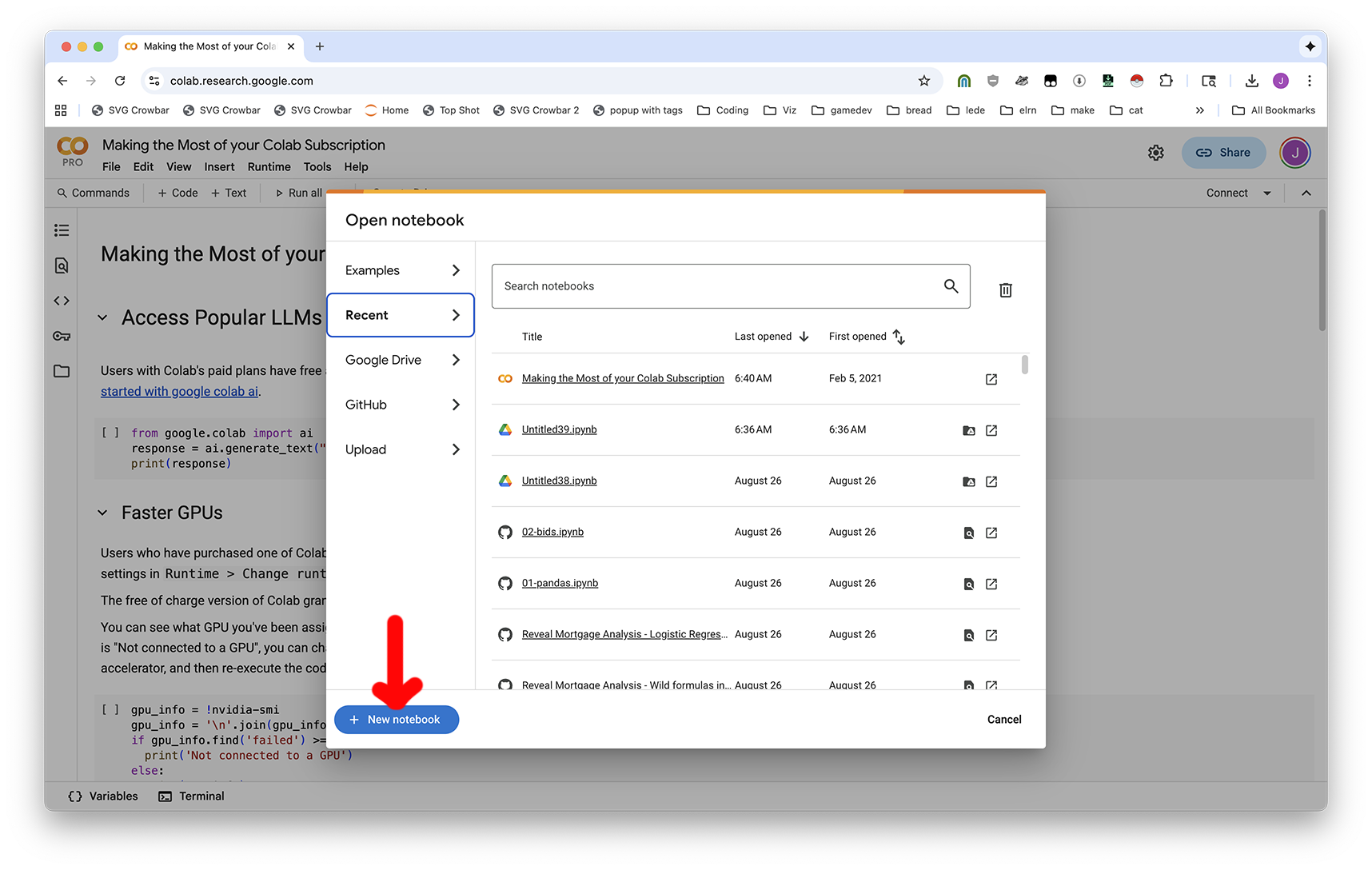Open the Runtime menu

pyautogui.click(x=269, y=167)
